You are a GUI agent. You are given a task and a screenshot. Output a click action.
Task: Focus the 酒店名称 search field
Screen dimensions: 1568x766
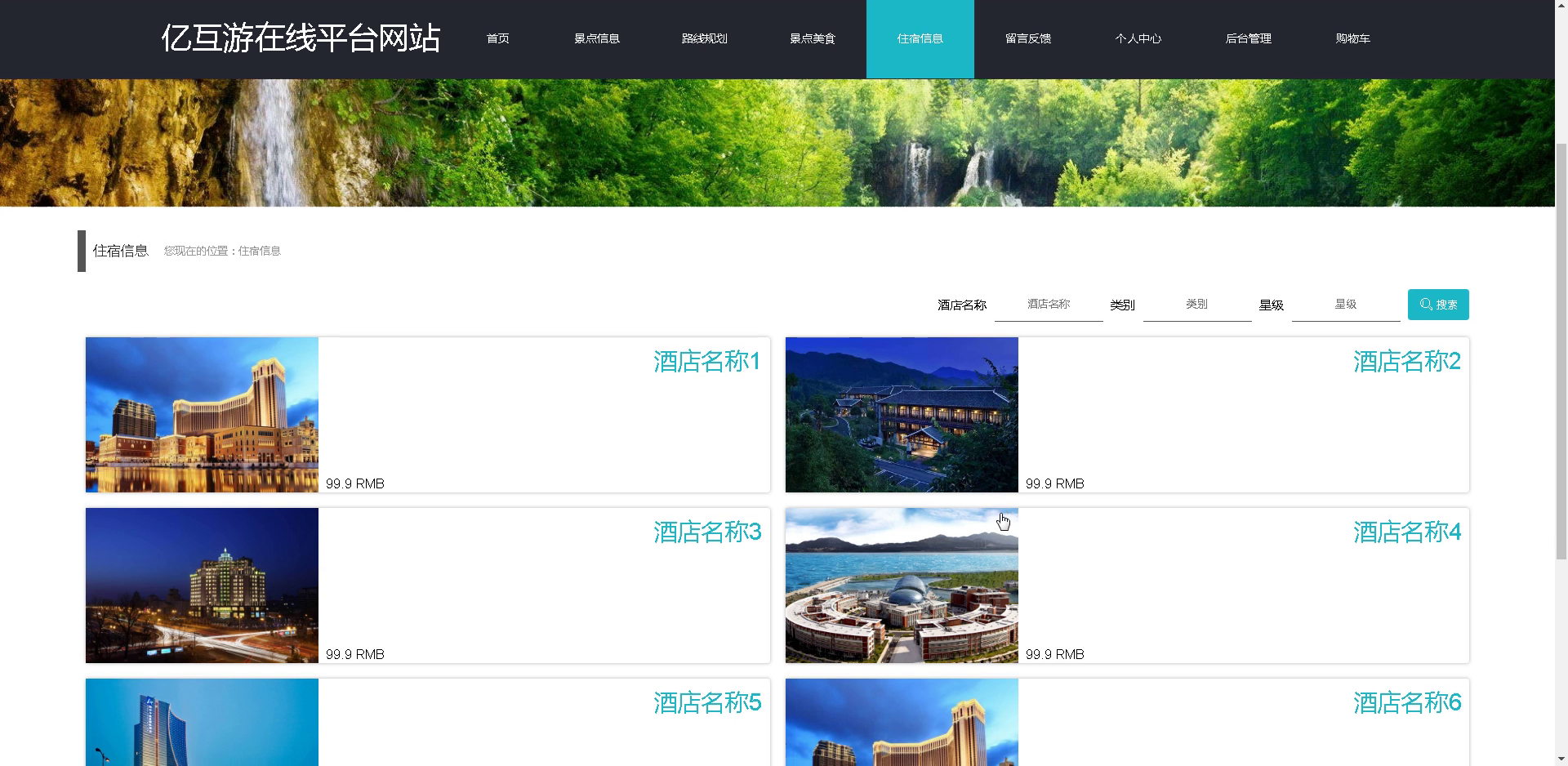pyautogui.click(x=1049, y=305)
